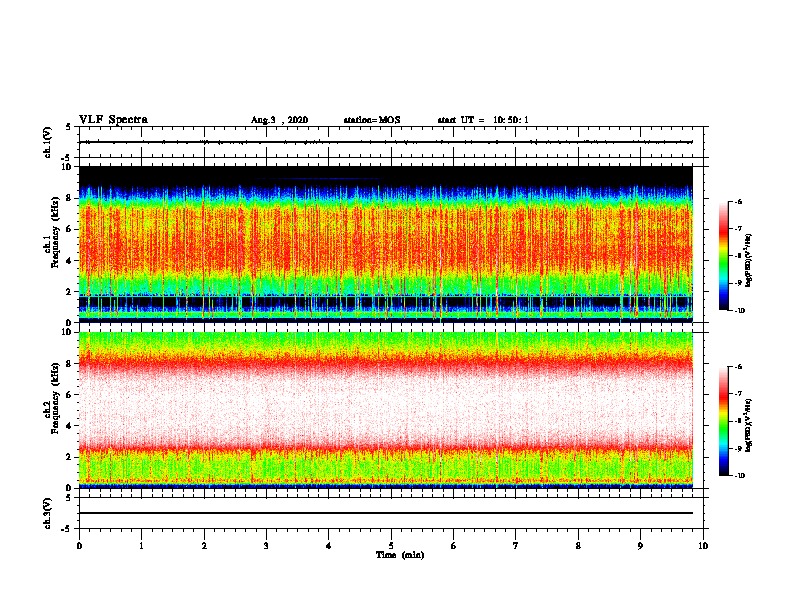Click time axis tick label "0"
Screen dimensions: 792x612
[x=79, y=546]
